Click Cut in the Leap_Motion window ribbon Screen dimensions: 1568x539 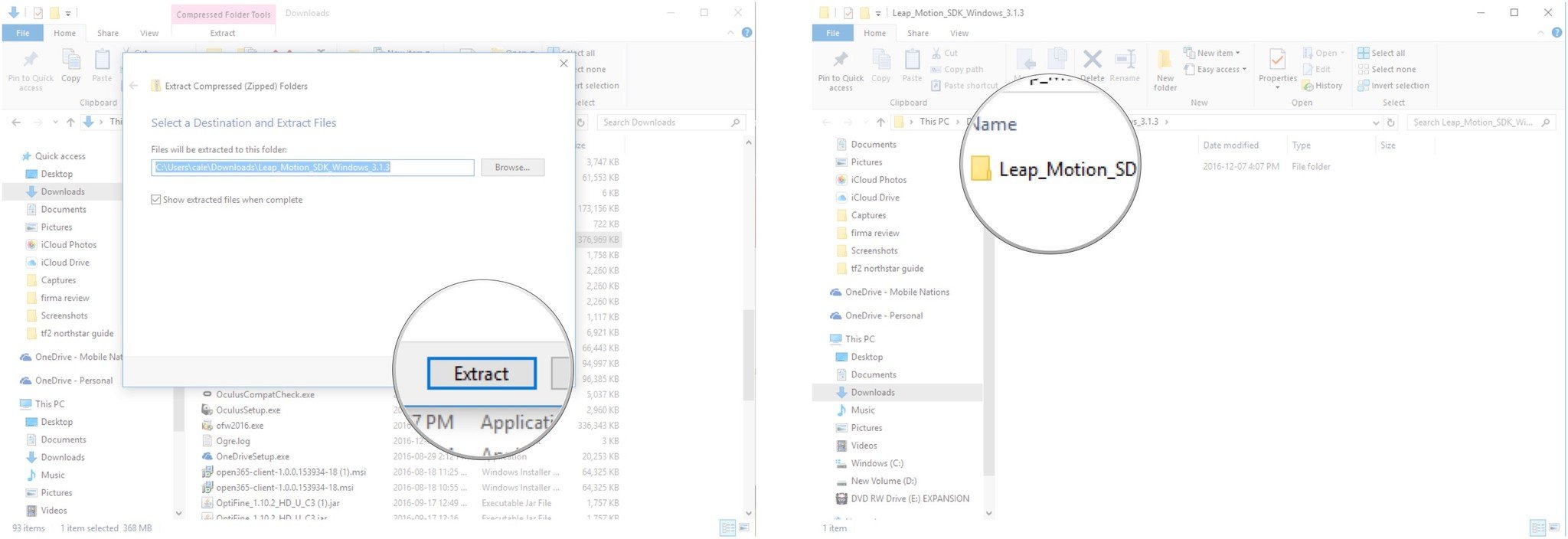945,53
